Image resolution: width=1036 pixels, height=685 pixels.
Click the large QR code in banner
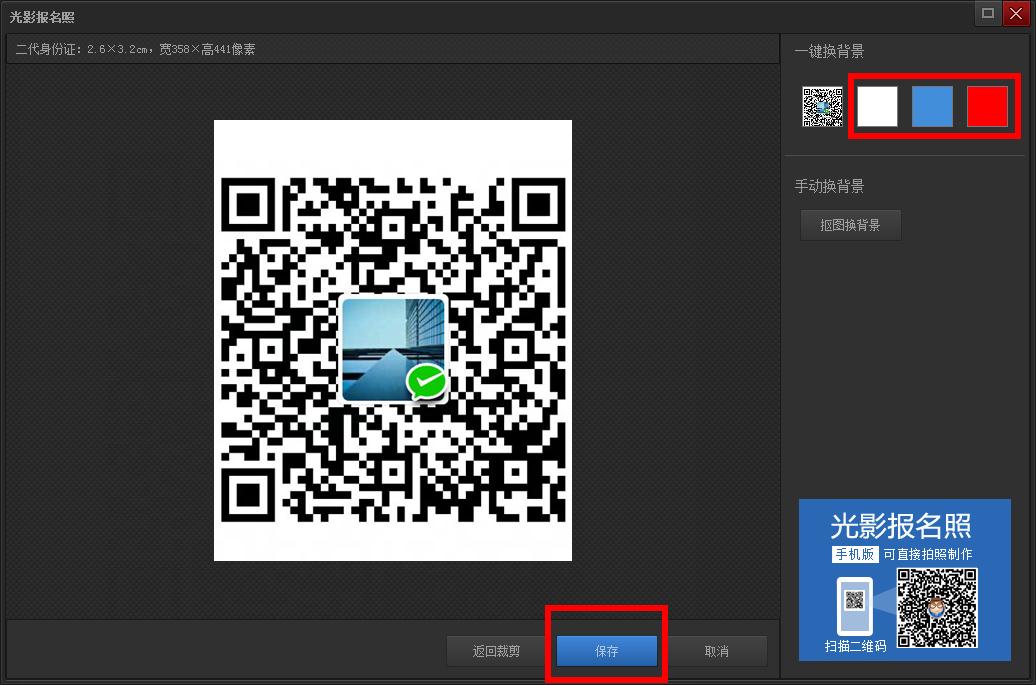click(937, 608)
